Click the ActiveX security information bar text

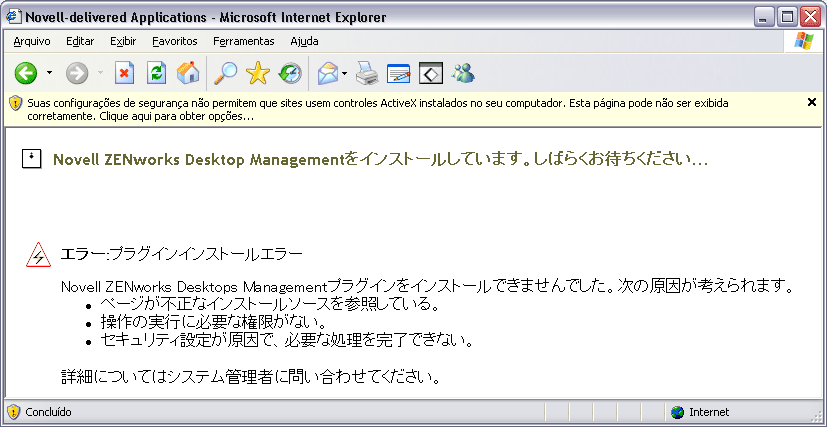point(378,110)
